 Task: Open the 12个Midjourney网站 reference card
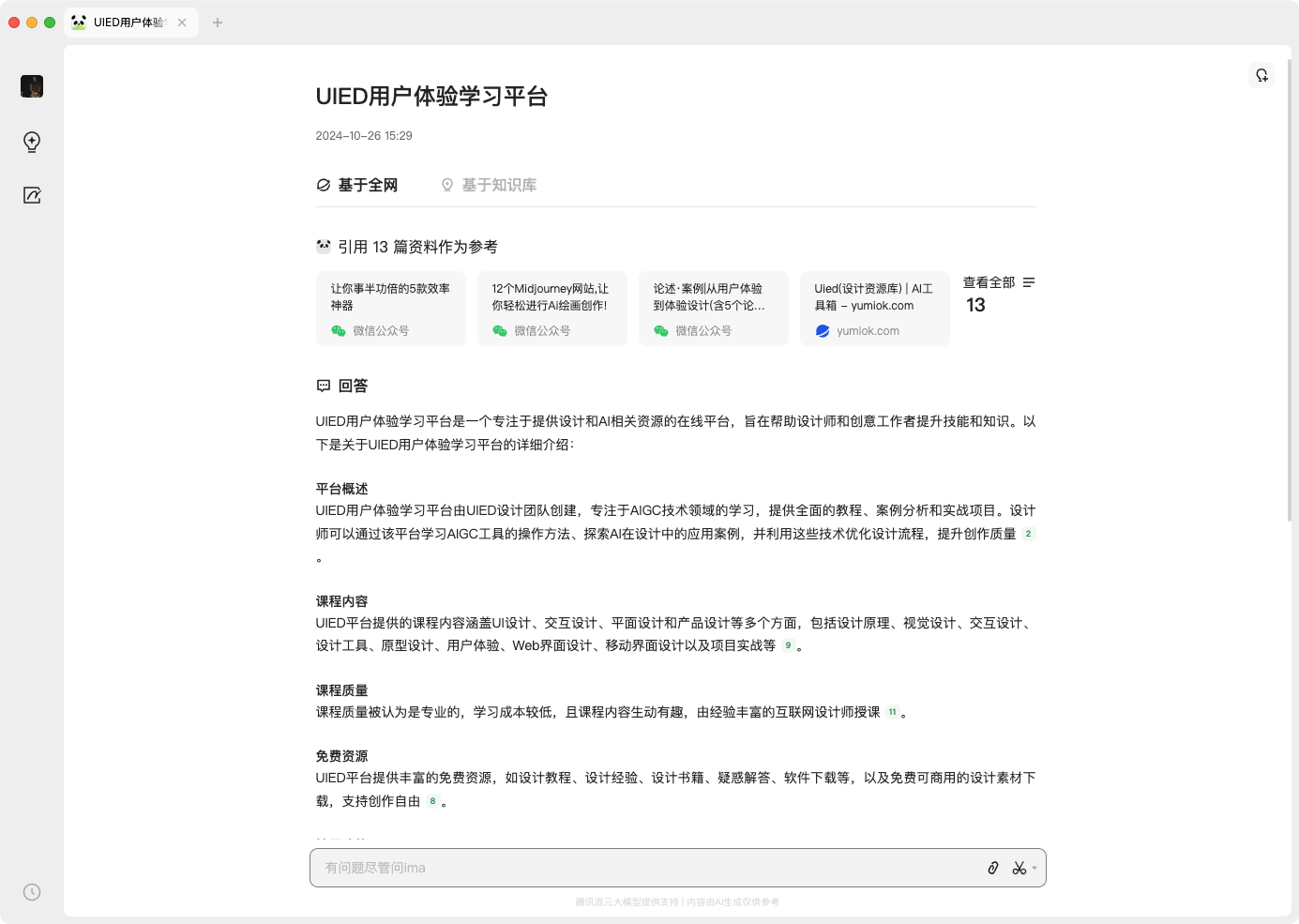(552, 309)
